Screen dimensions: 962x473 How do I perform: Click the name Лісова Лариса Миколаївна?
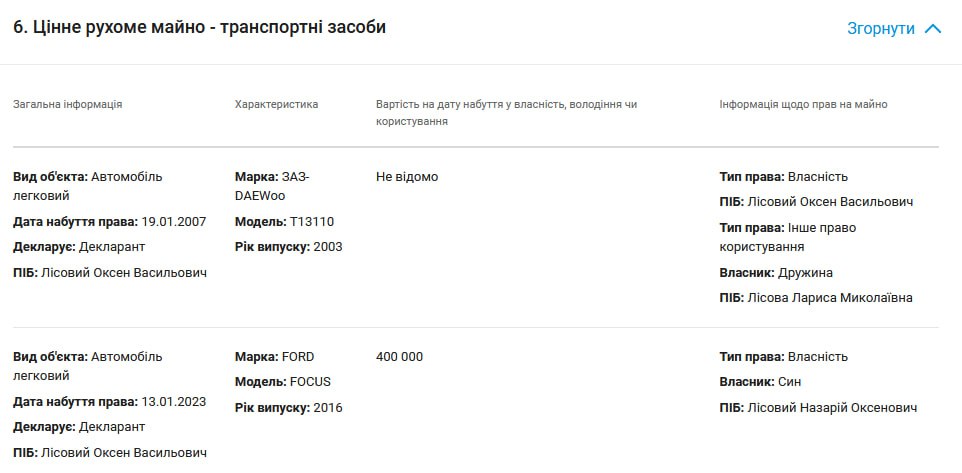pos(832,297)
